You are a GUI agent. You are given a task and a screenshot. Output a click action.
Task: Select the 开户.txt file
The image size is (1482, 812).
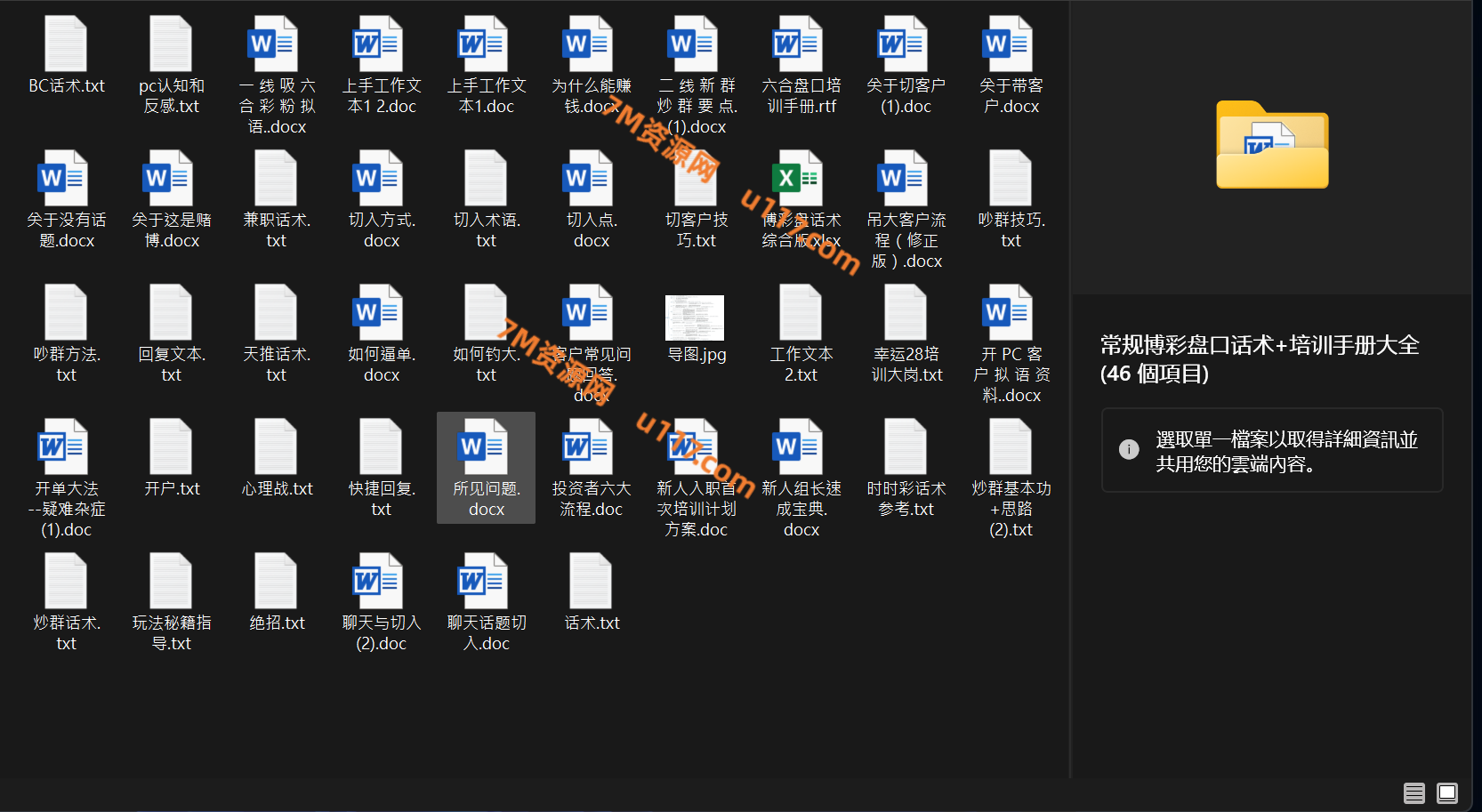pyautogui.click(x=171, y=447)
